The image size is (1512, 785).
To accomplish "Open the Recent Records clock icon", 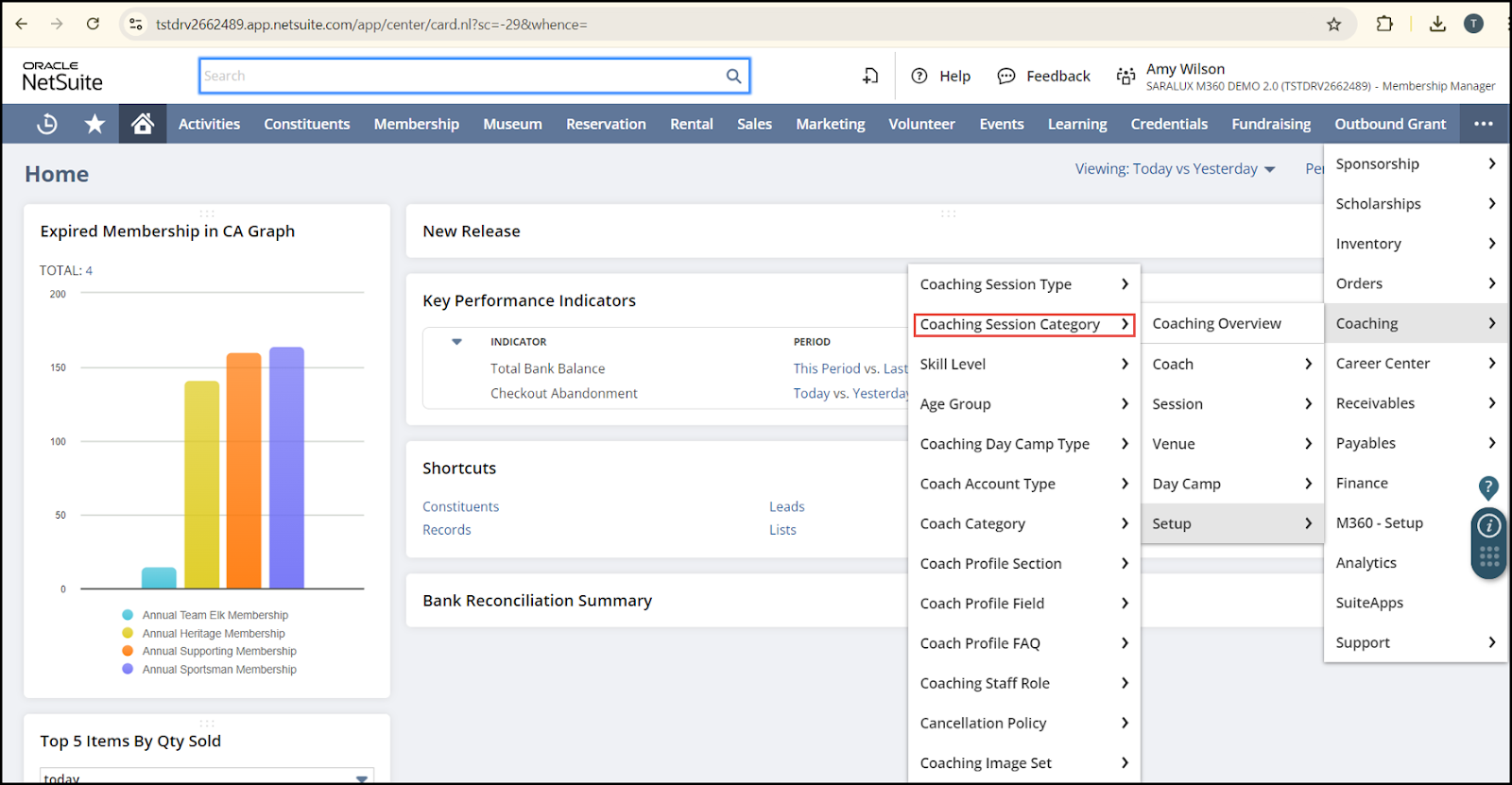I will pos(46,124).
